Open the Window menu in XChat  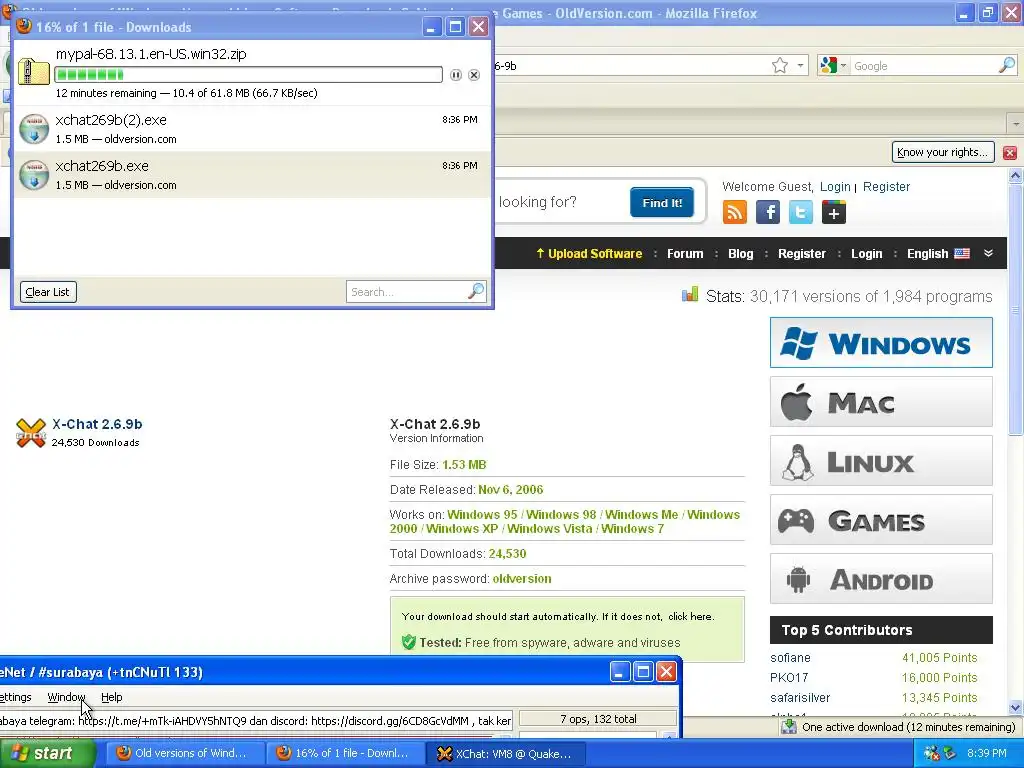pos(66,697)
